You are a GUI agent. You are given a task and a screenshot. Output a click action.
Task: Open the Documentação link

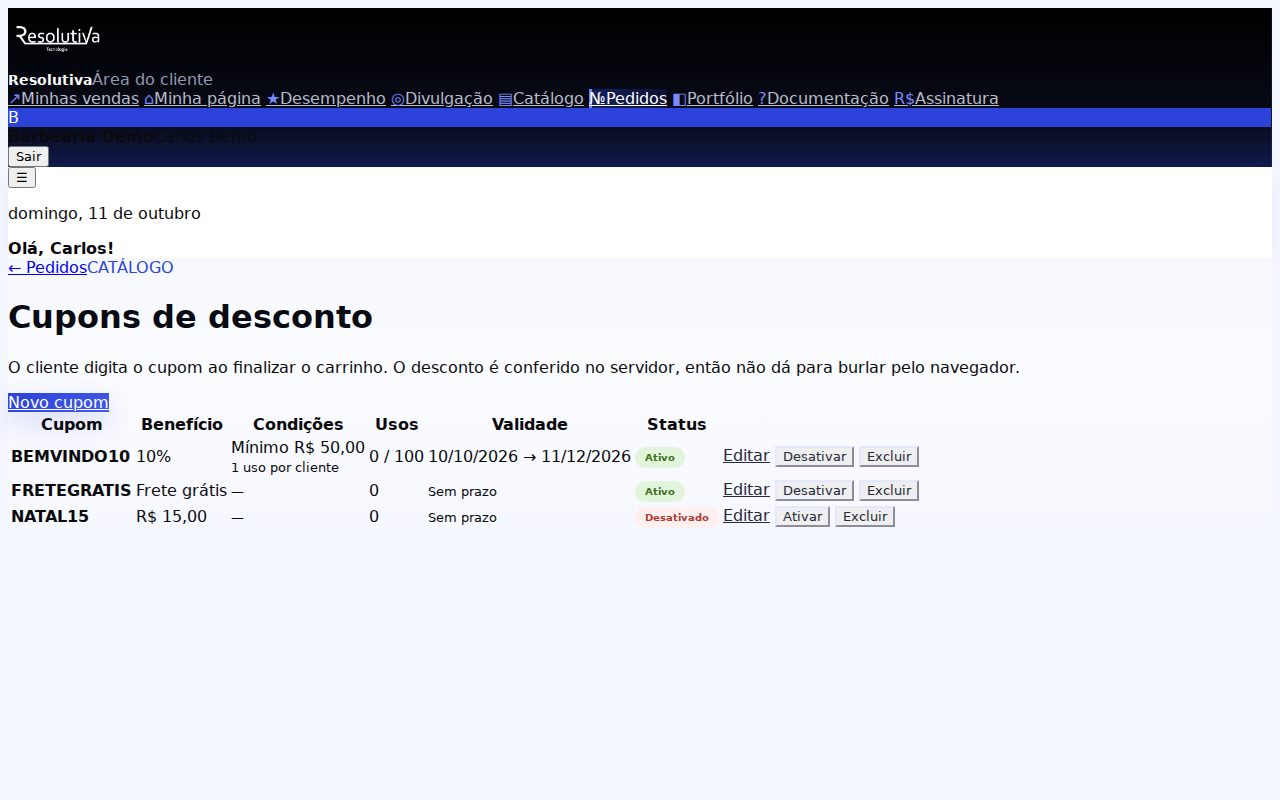point(823,98)
